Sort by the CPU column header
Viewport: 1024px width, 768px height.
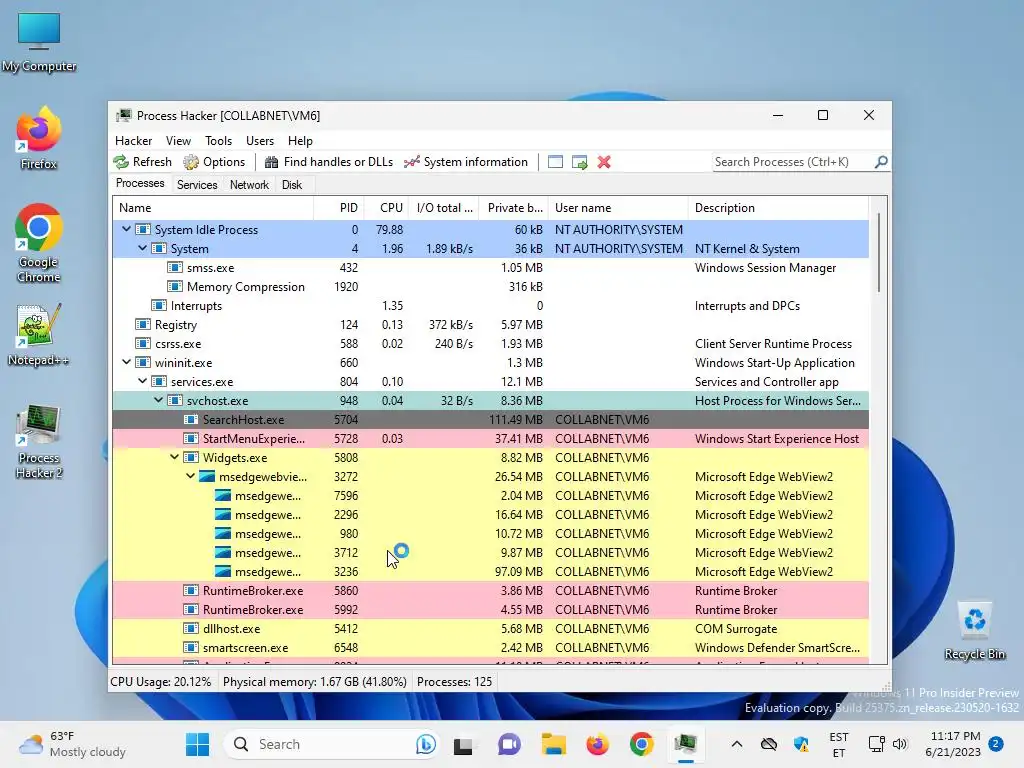click(387, 208)
